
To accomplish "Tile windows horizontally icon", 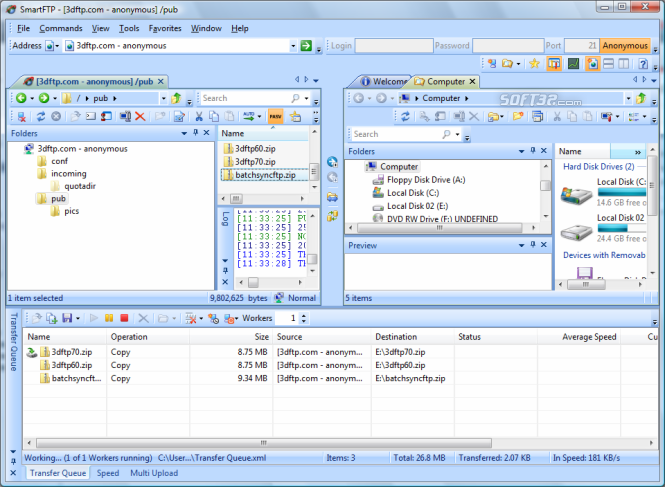I will 608,64.
